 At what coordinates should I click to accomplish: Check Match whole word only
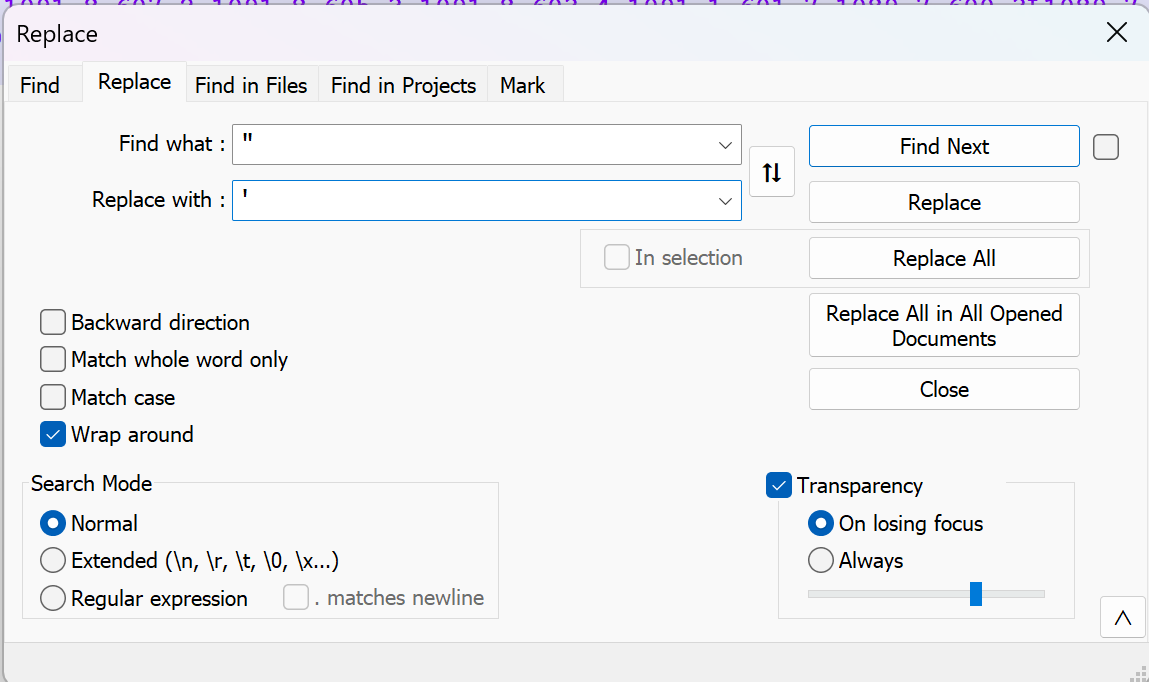coord(52,359)
